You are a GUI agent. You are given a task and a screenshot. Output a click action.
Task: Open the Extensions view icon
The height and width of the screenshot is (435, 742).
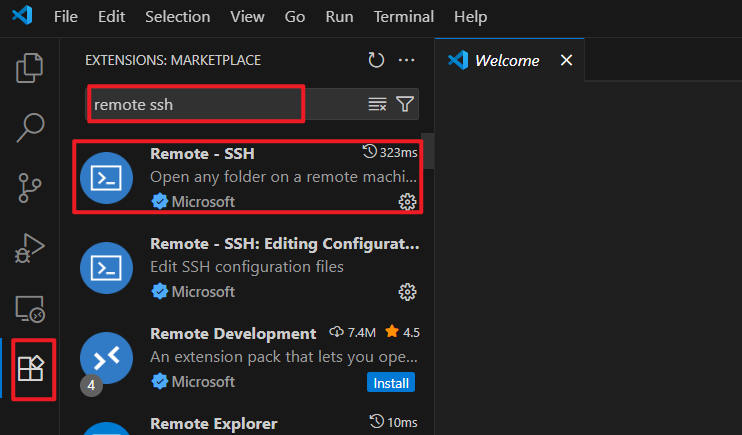[31, 369]
